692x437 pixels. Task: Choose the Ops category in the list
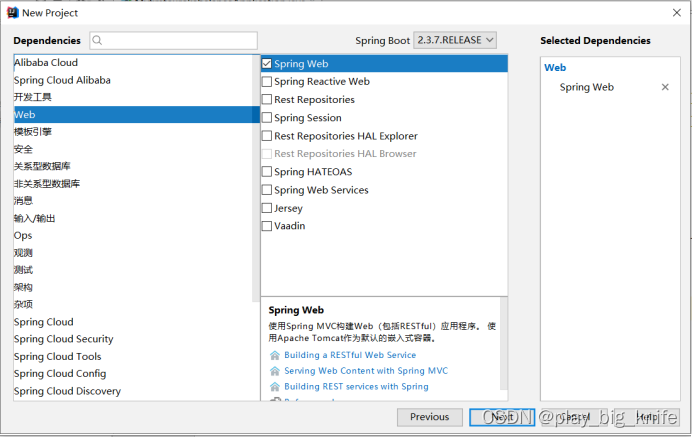(23, 235)
